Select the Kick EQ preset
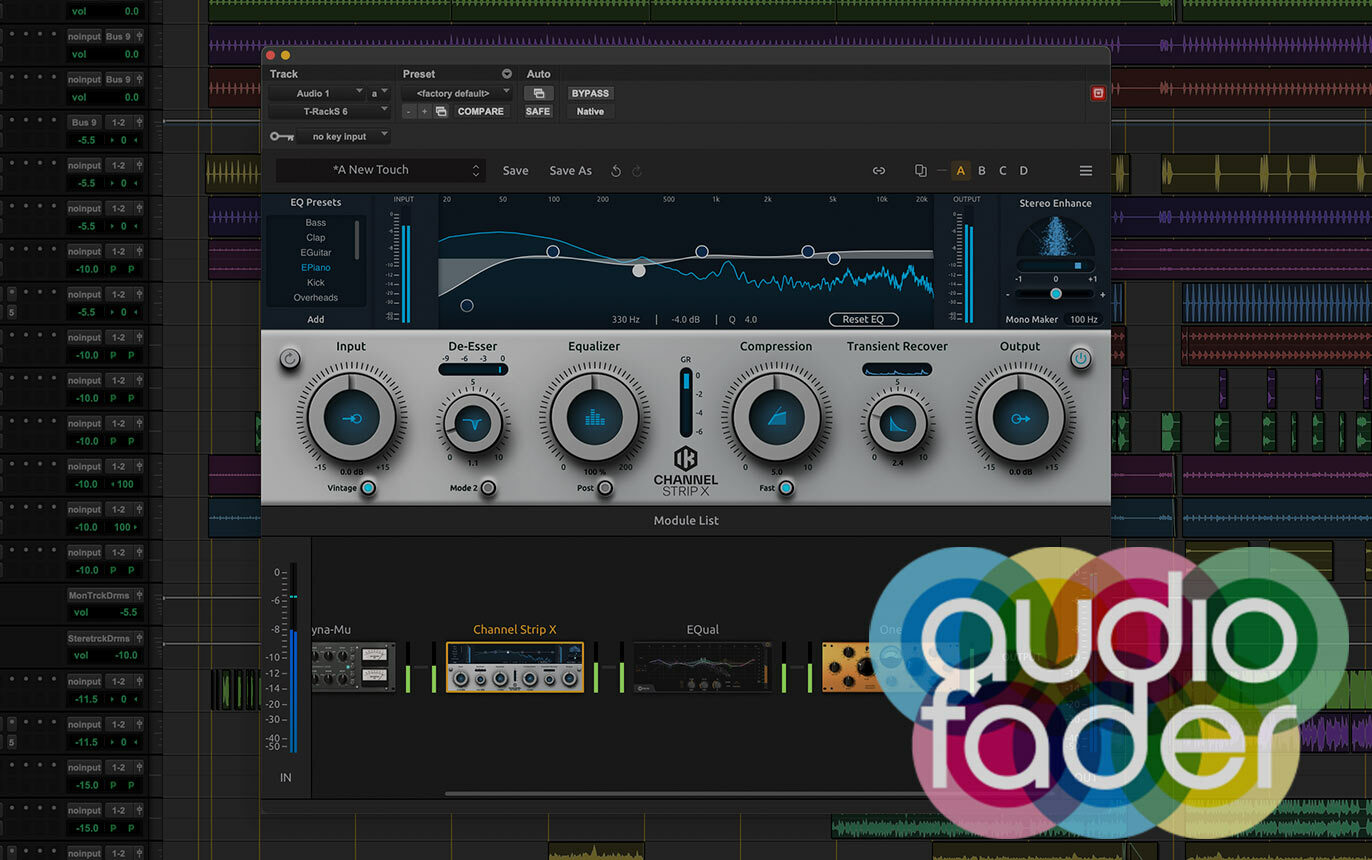The image size is (1372, 860). pyautogui.click(x=315, y=283)
